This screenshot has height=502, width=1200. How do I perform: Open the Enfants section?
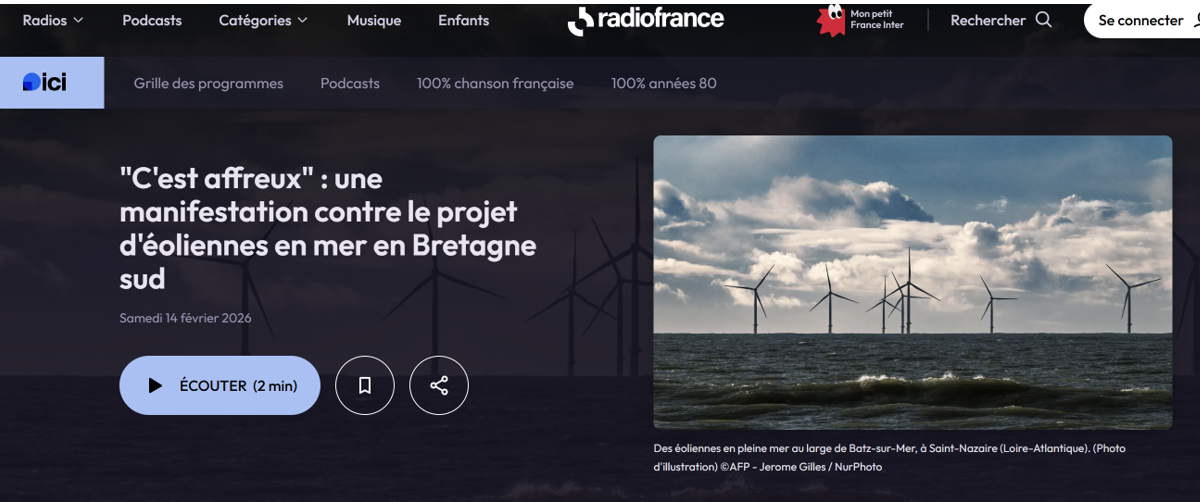(x=464, y=20)
